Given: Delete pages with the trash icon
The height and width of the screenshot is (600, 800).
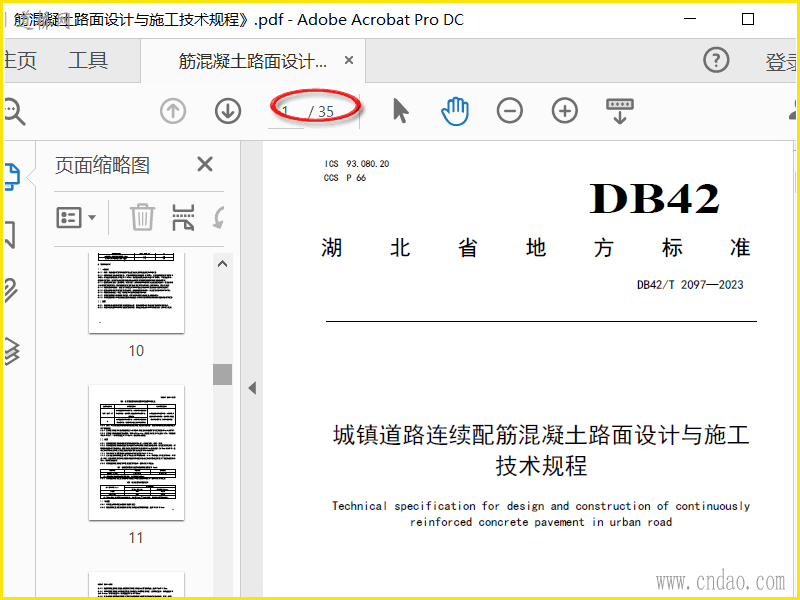Looking at the screenshot, I should pyautogui.click(x=142, y=217).
